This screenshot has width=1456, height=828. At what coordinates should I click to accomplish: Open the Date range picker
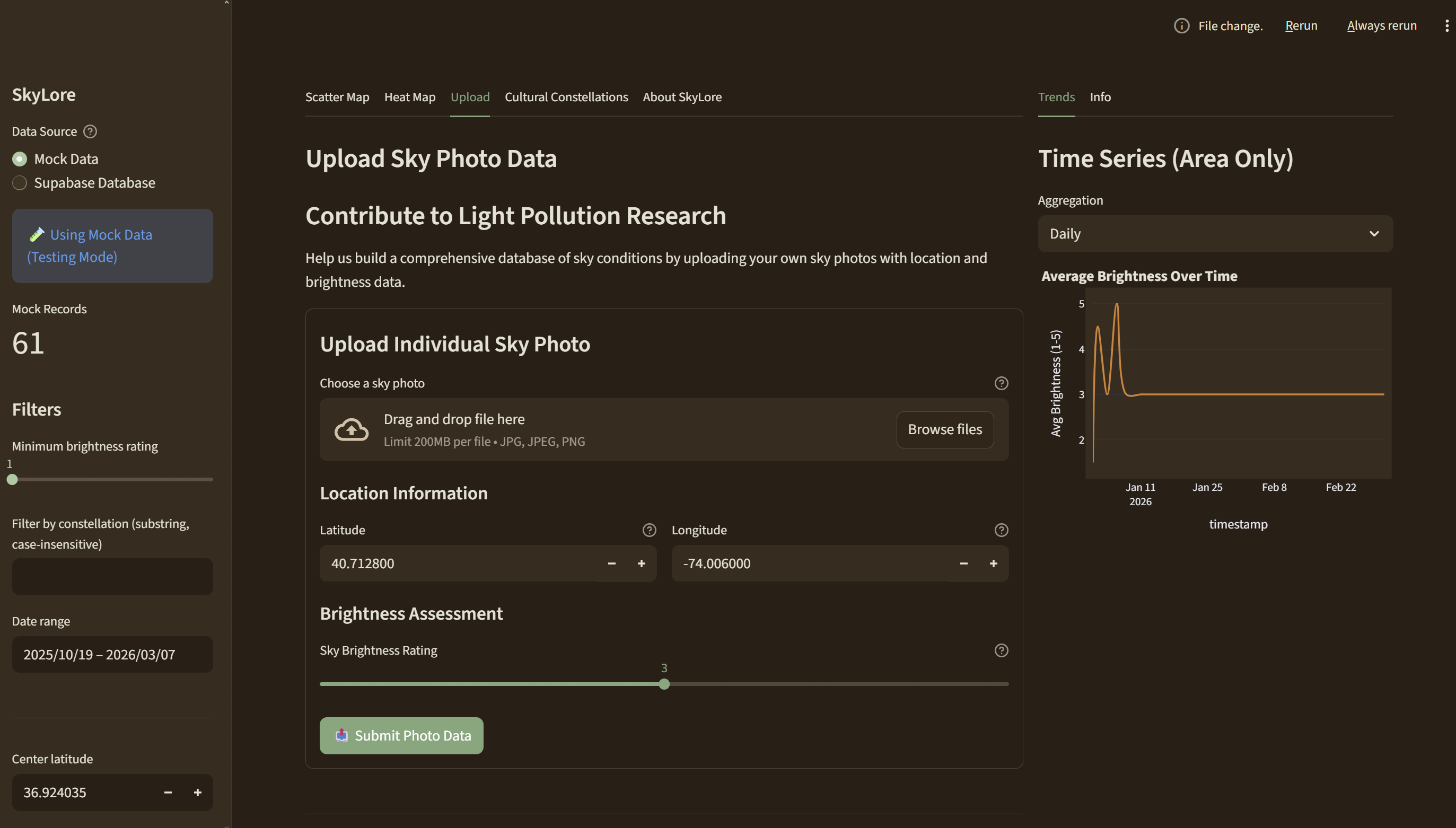click(112, 655)
